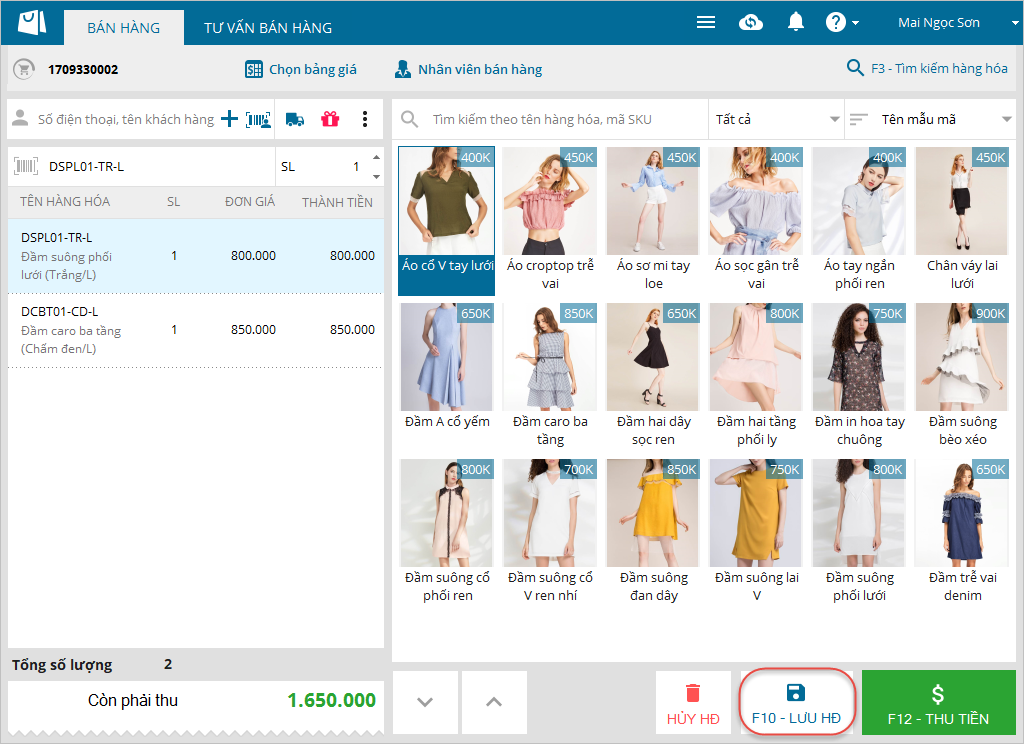Expand the Tên mẫu mã sort dropdown
This screenshot has height=744, width=1024.
pos(930,119)
